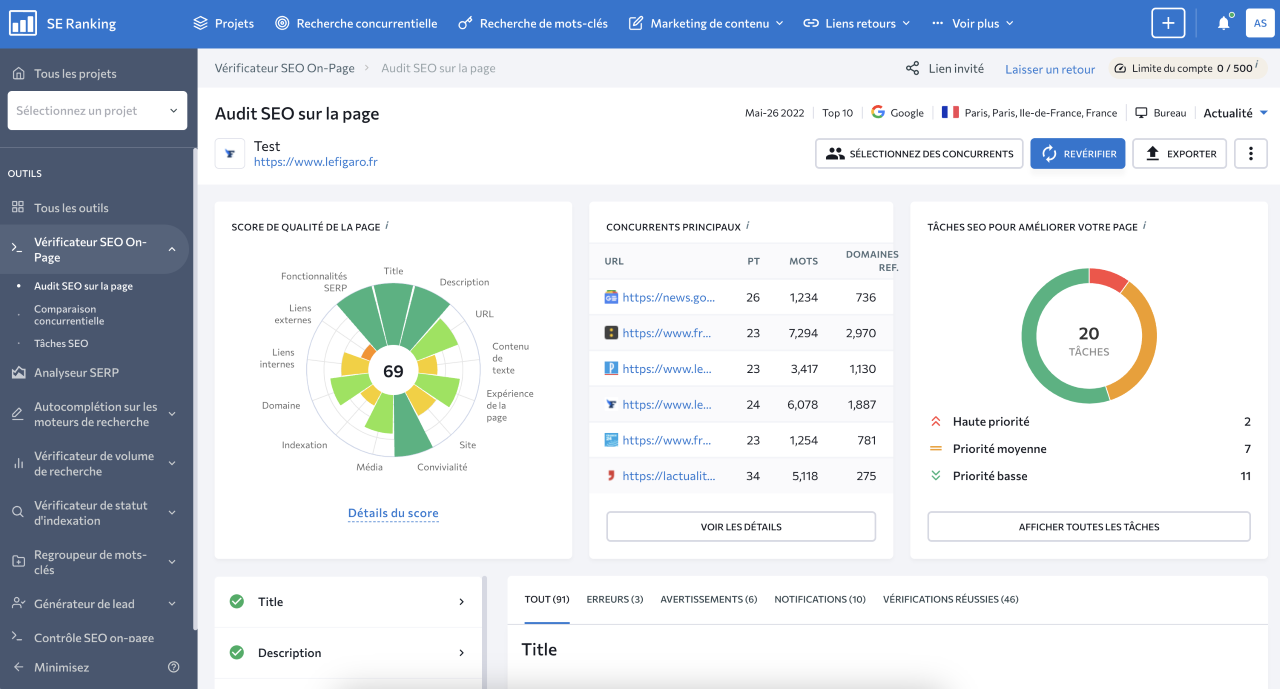Open Analyseur SERP from sidebar
Viewport: 1280px width, 689px height.
[x=76, y=373]
